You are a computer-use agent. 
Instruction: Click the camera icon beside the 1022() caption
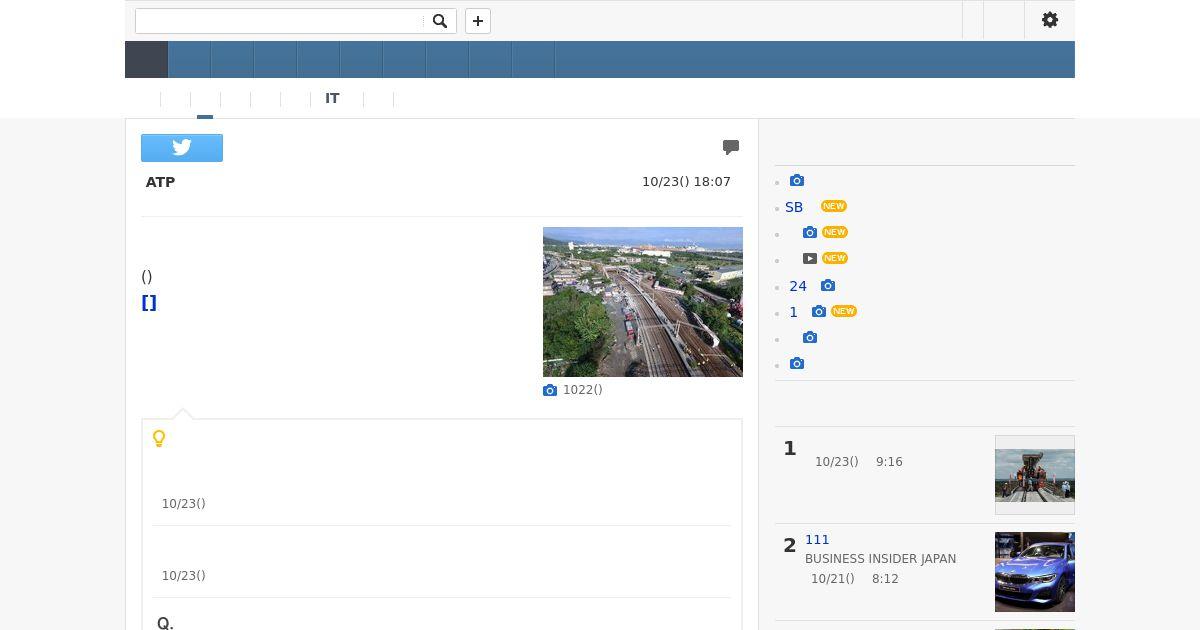click(550, 390)
